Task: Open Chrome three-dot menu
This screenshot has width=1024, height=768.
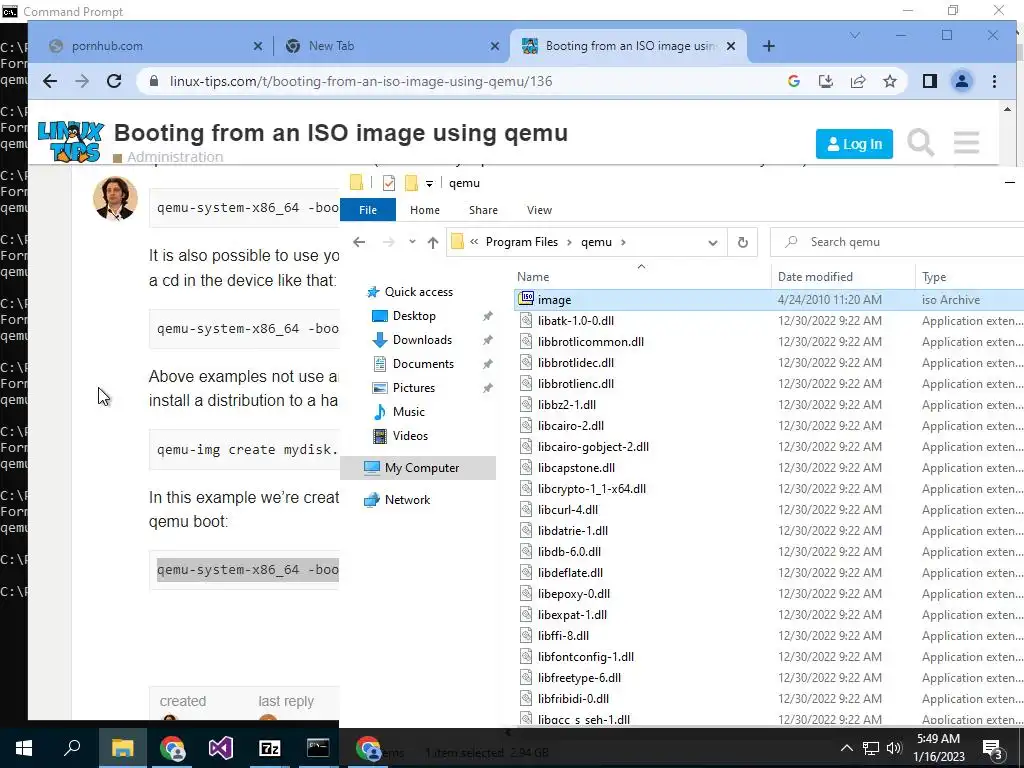Action: tap(994, 81)
